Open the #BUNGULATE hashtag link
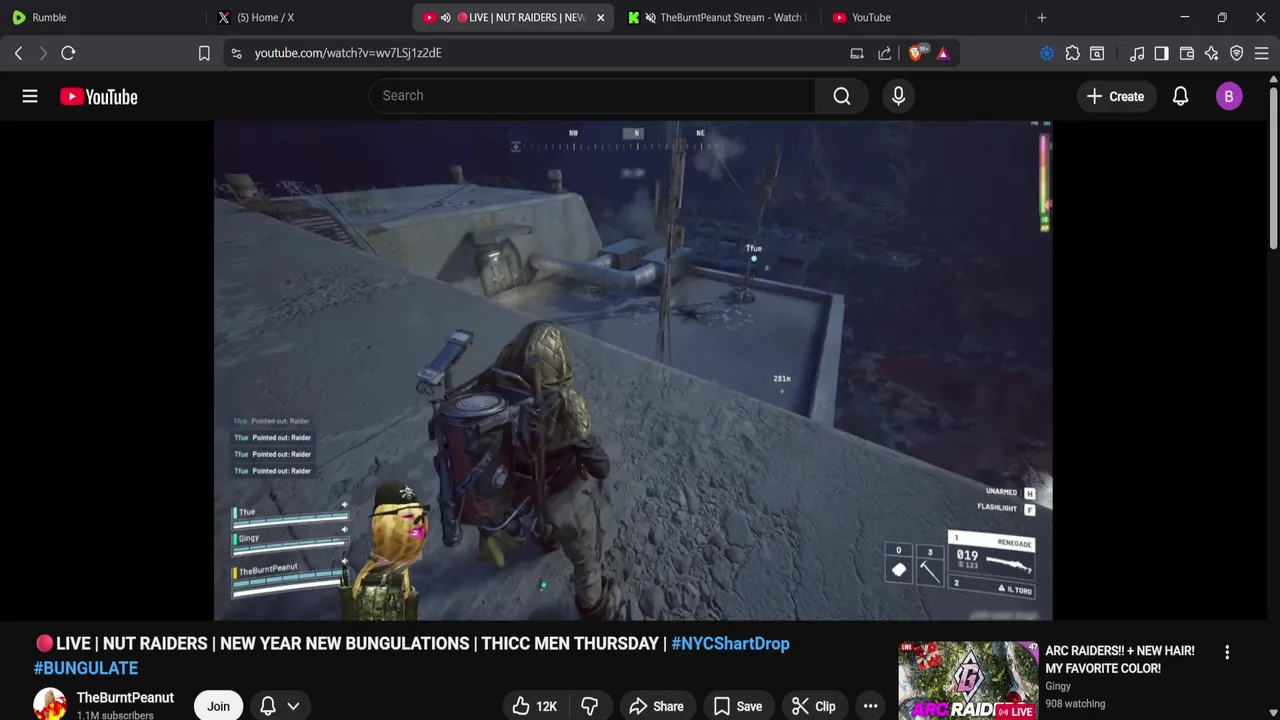 pos(86,668)
